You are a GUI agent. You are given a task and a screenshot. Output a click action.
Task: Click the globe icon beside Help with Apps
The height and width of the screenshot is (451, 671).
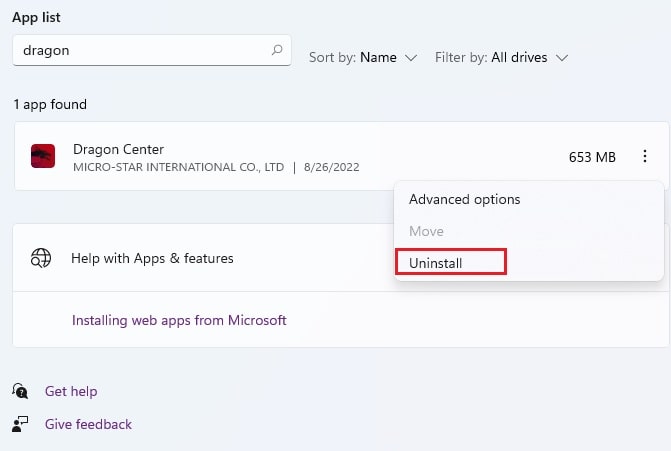(41, 258)
